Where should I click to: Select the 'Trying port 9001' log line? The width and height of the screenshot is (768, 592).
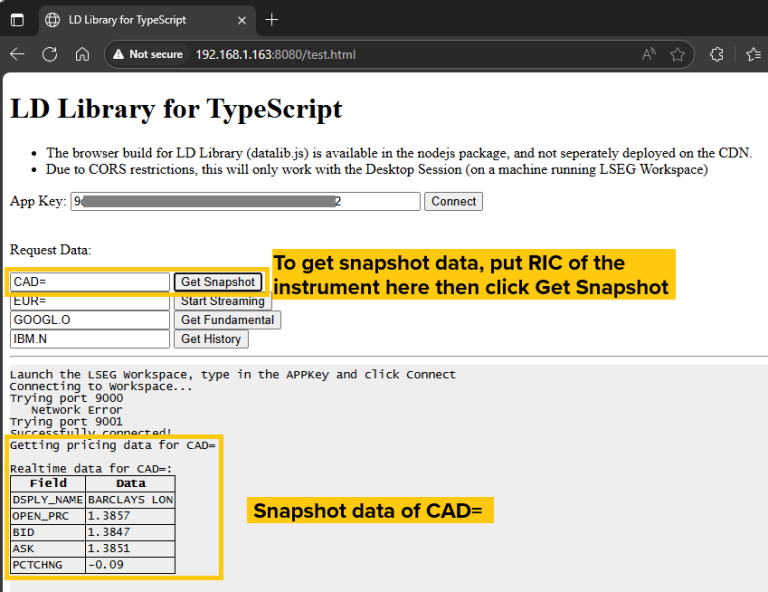(66, 422)
